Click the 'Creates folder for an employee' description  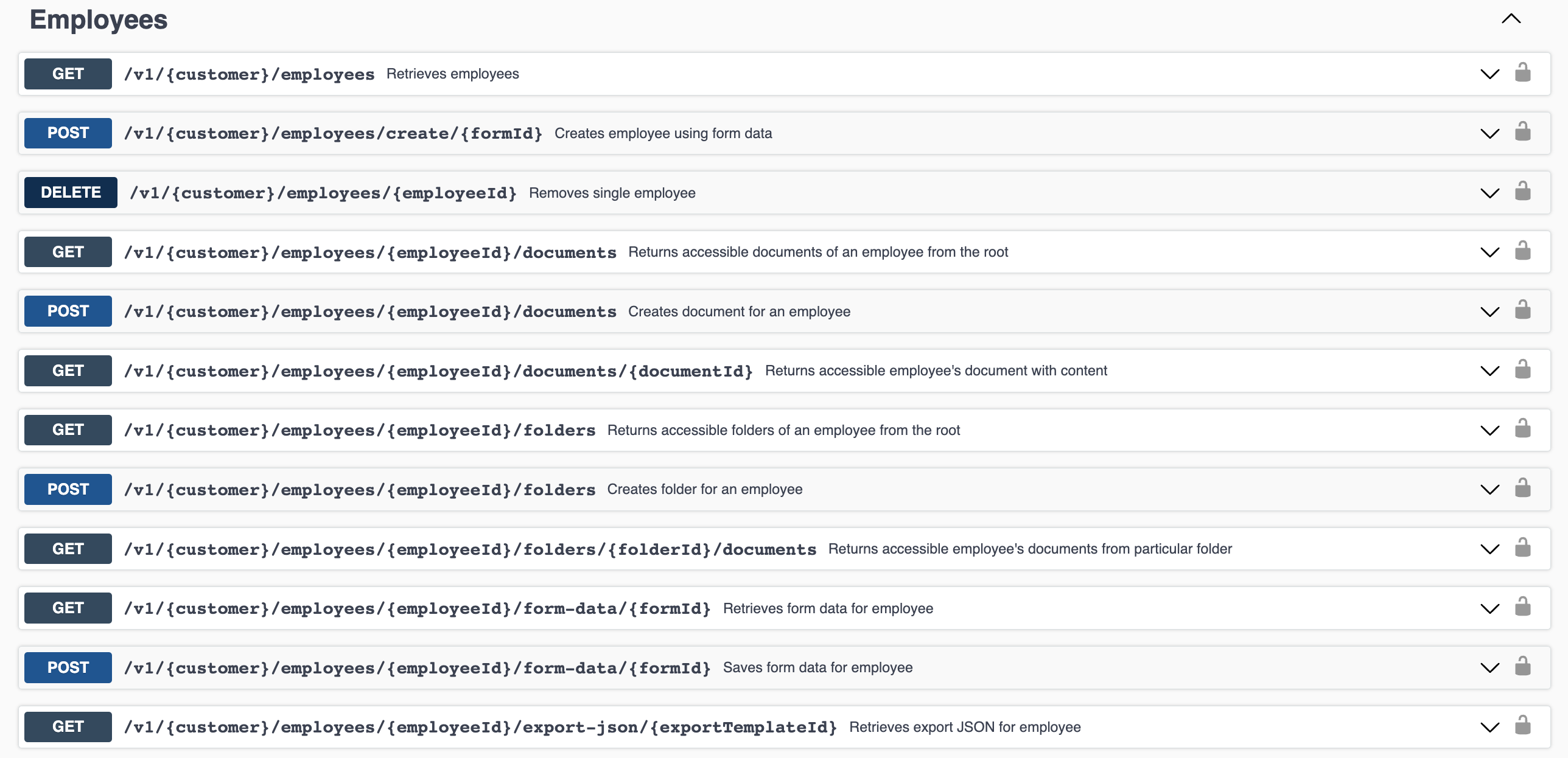[x=704, y=489]
